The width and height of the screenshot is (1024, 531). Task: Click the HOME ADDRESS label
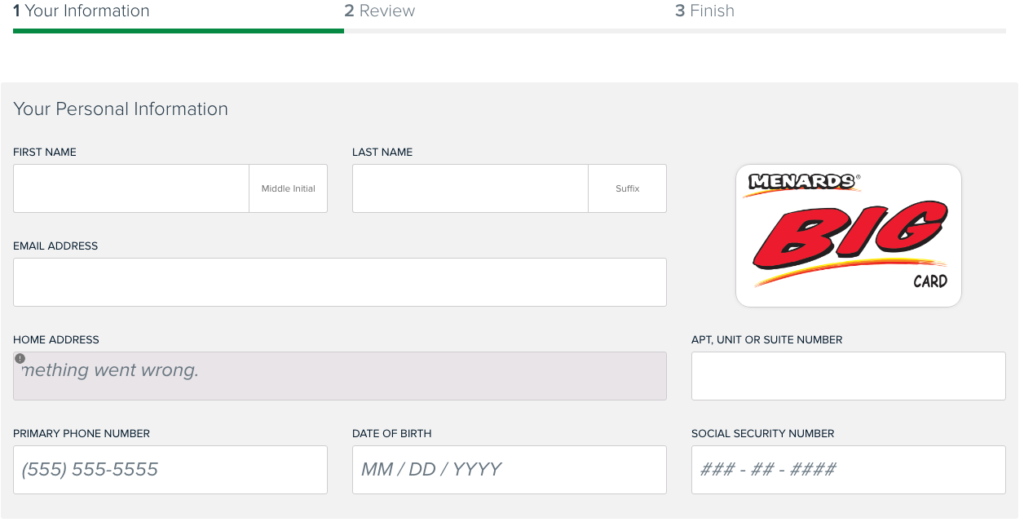(56, 340)
